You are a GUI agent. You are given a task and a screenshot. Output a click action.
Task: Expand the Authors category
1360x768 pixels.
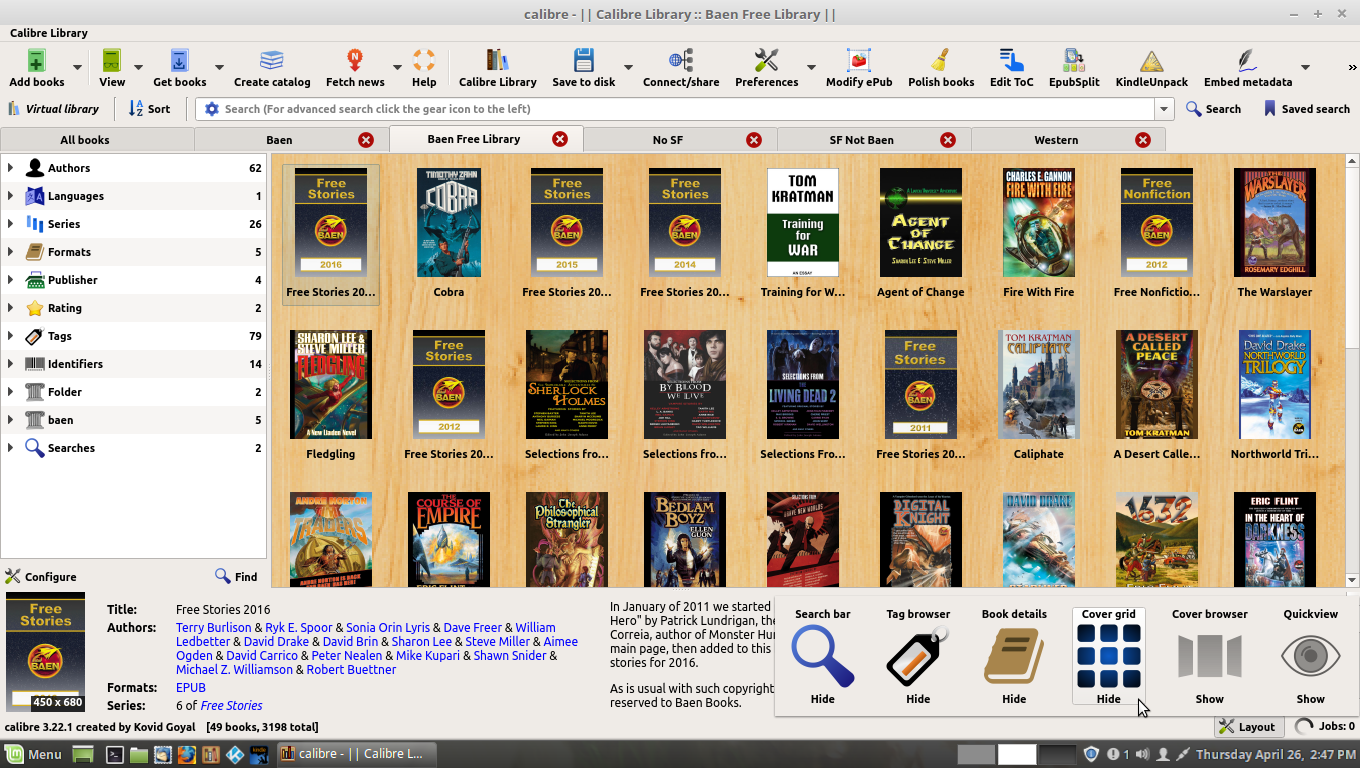(x=10, y=168)
